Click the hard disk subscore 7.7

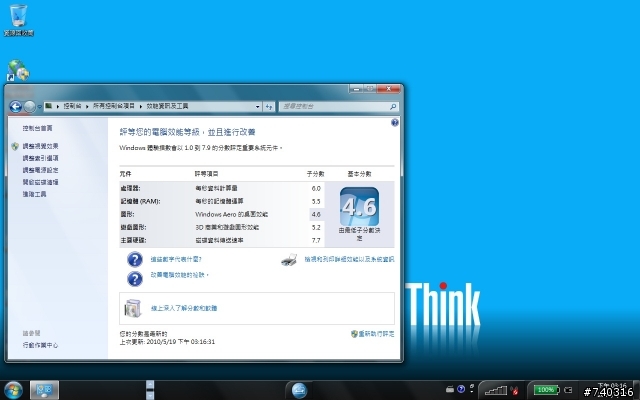click(x=316, y=240)
